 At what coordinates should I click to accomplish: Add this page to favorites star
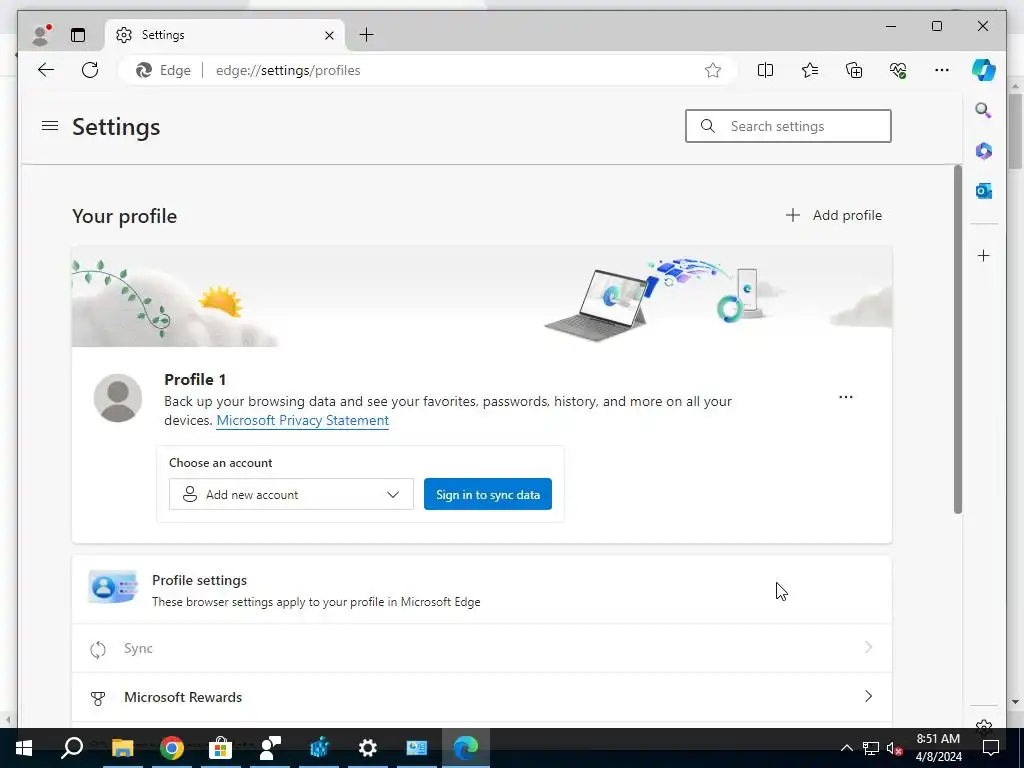712,71
